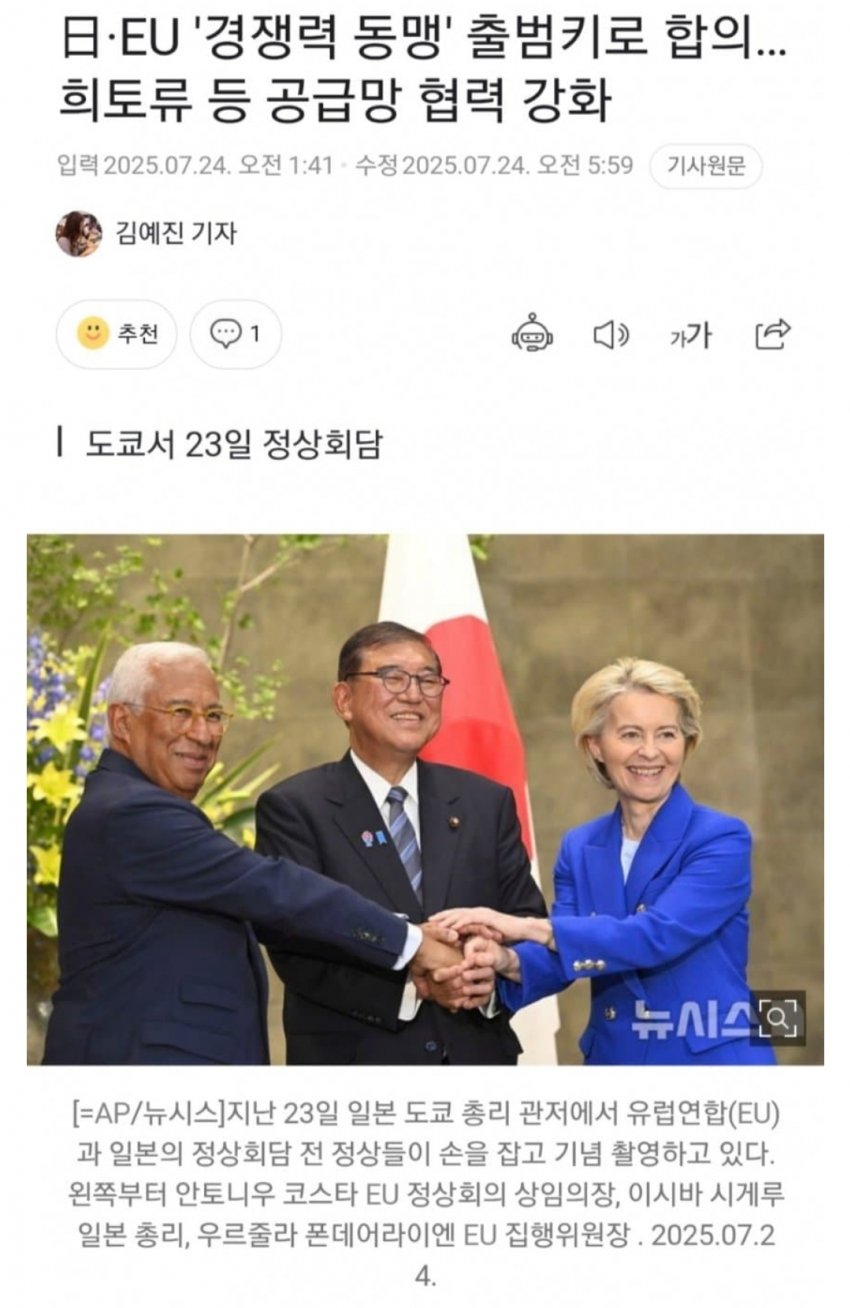This screenshot has height=1308, width=850.
Task: Share the article via share arrow icon
Action: point(772,334)
